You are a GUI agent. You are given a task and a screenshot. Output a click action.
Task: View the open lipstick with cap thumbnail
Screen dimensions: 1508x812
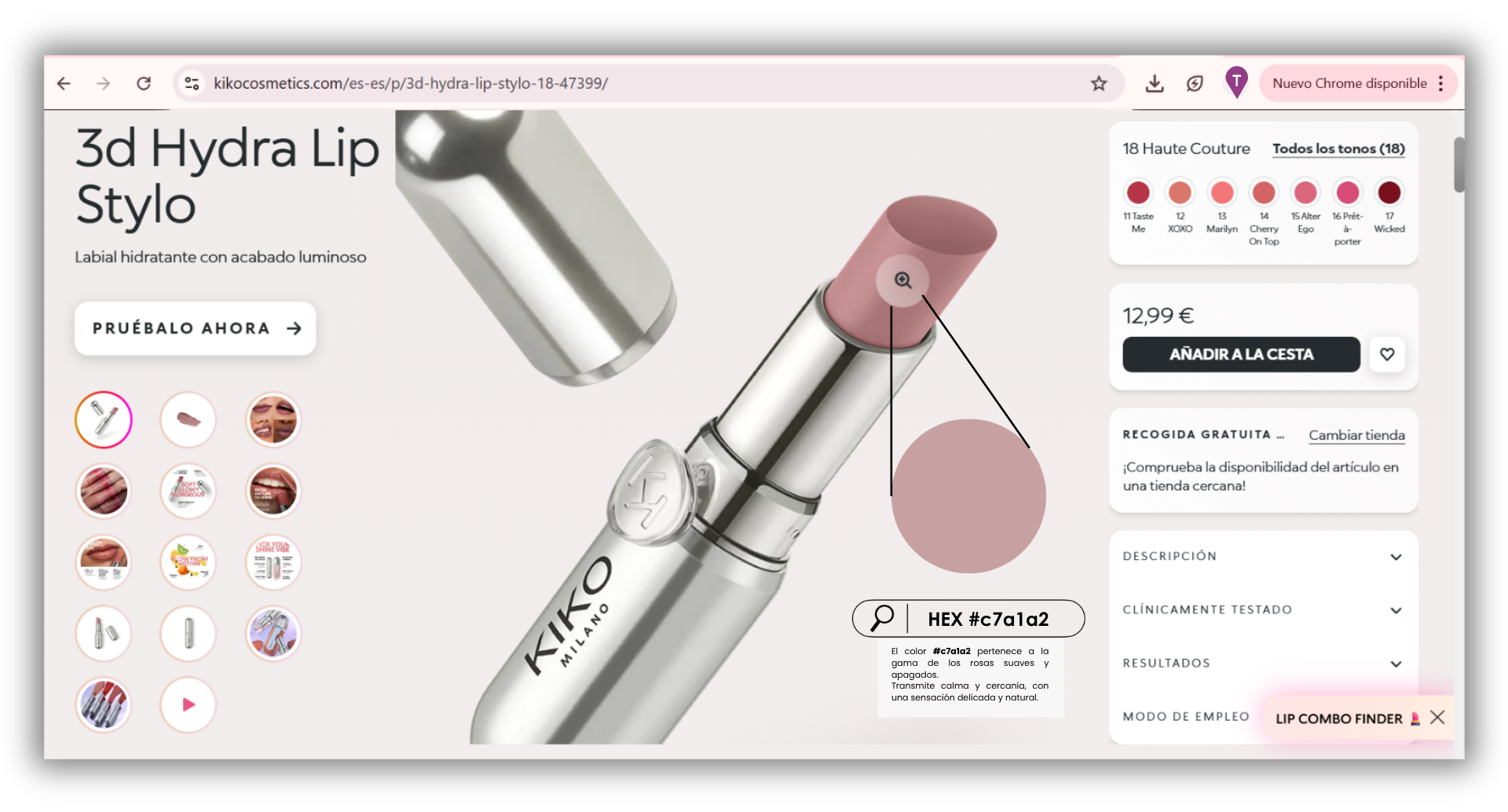pyautogui.click(x=104, y=633)
